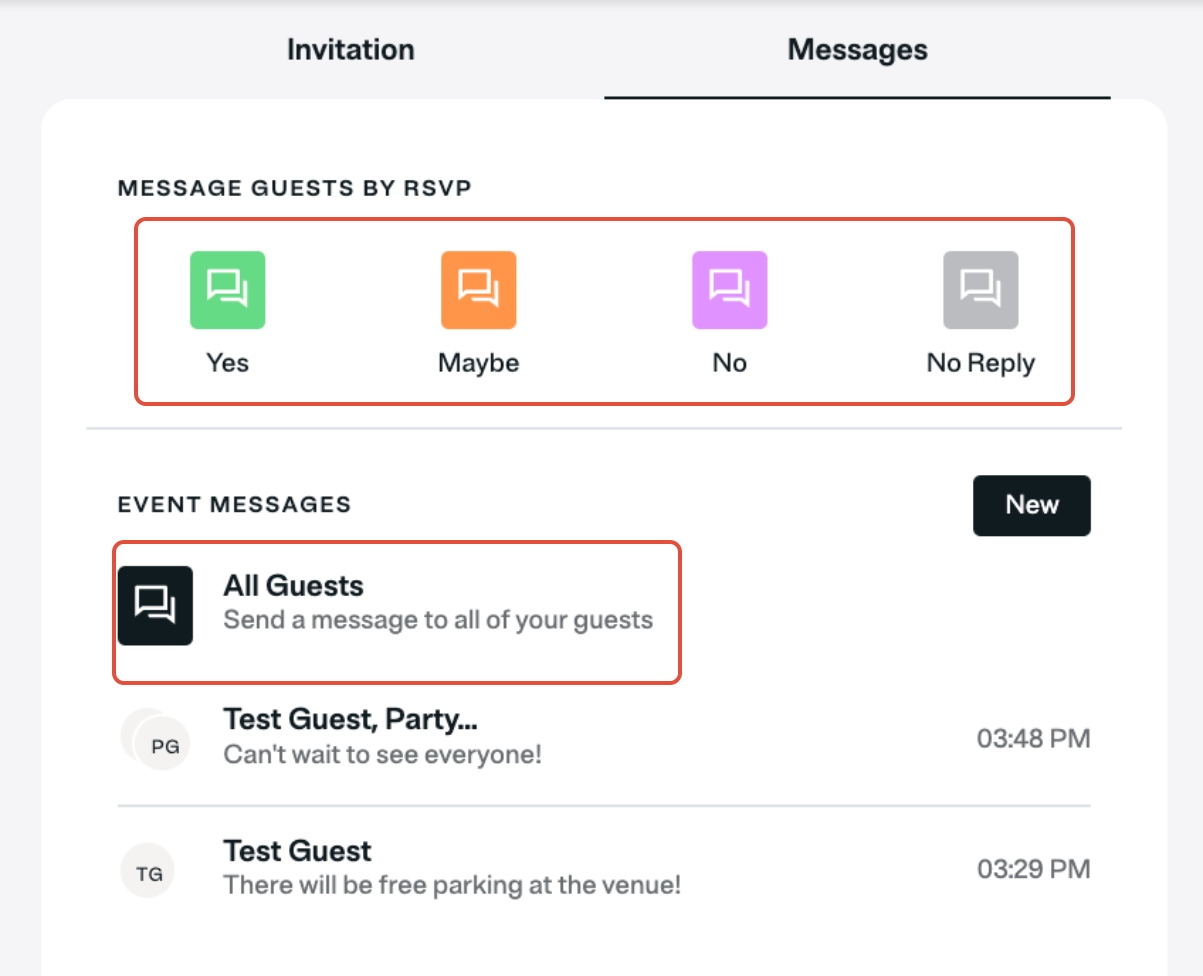1203x976 pixels.
Task: Click the Event Messages section header
Action: coord(234,504)
